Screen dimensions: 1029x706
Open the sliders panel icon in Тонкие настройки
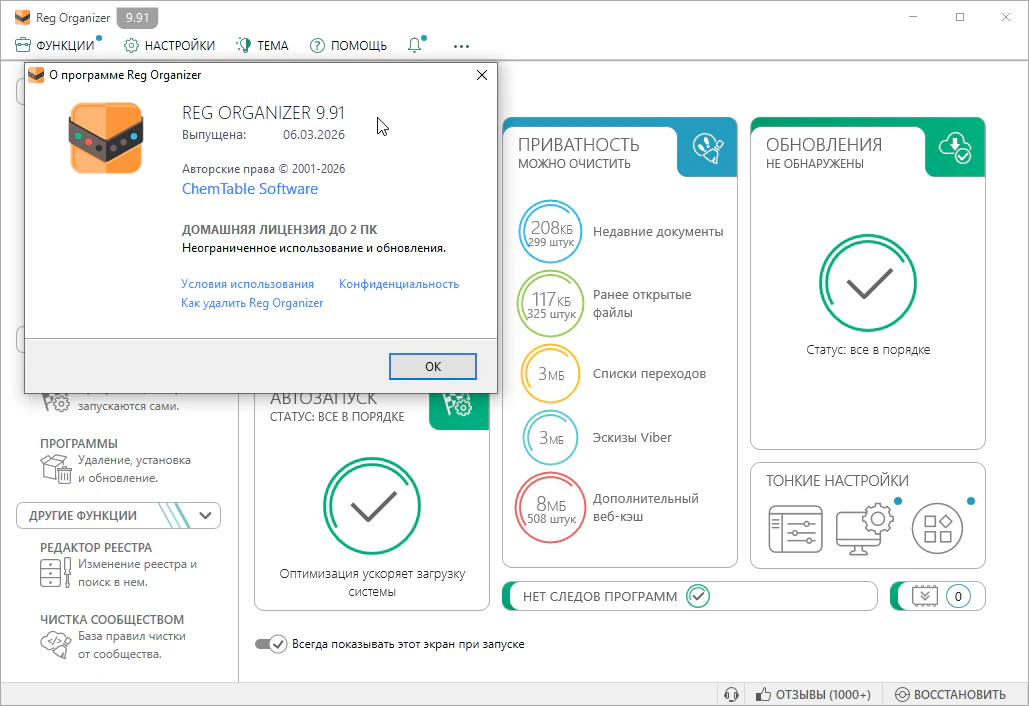(795, 528)
